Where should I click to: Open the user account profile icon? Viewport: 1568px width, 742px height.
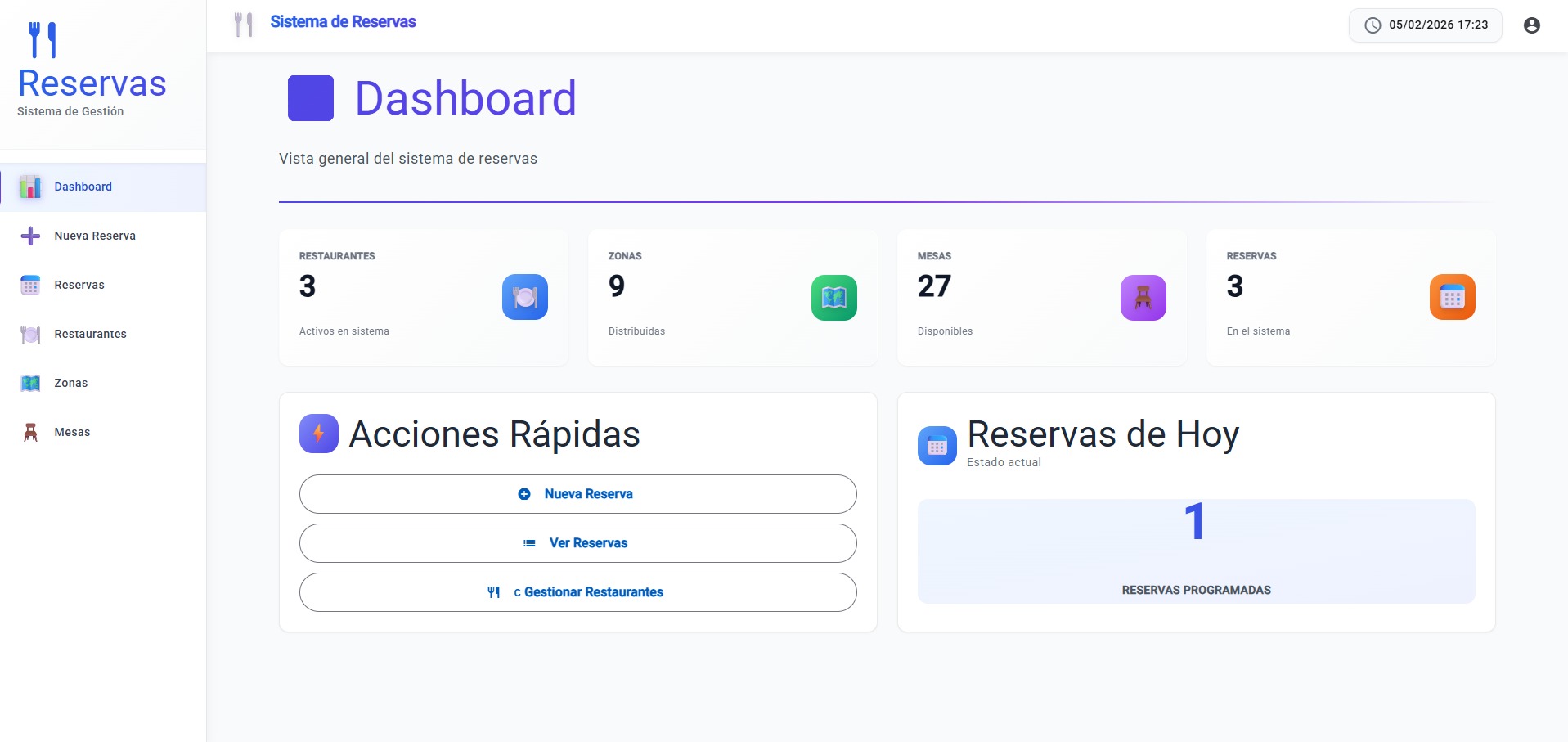click(1530, 25)
